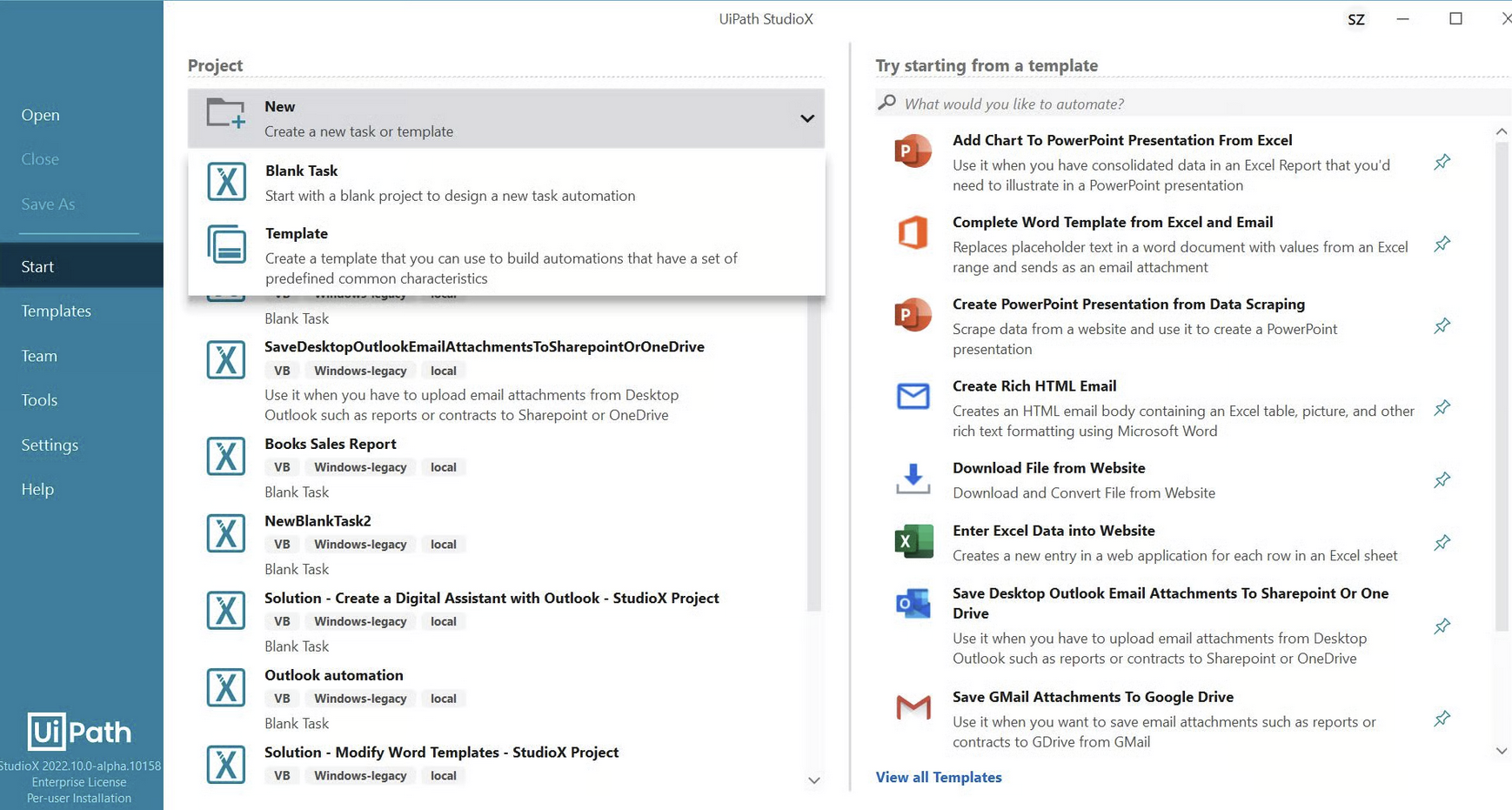
Task: Click Outlook icon for Save Desktop Outlook template
Action: click(913, 603)
